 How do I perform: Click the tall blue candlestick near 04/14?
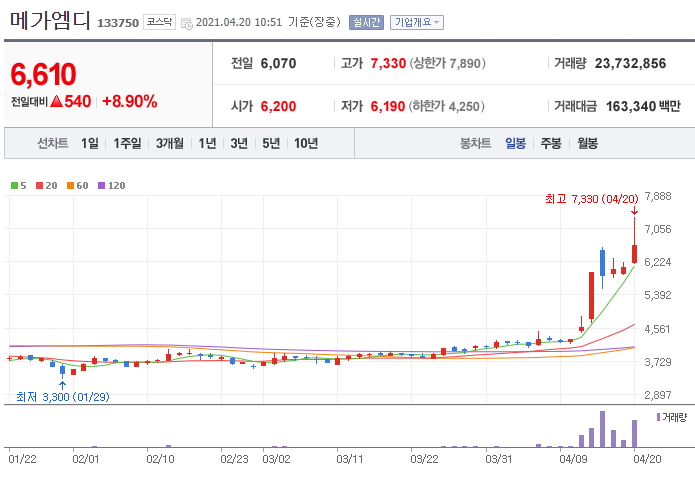pyautogui.click(x=602, y=264)
